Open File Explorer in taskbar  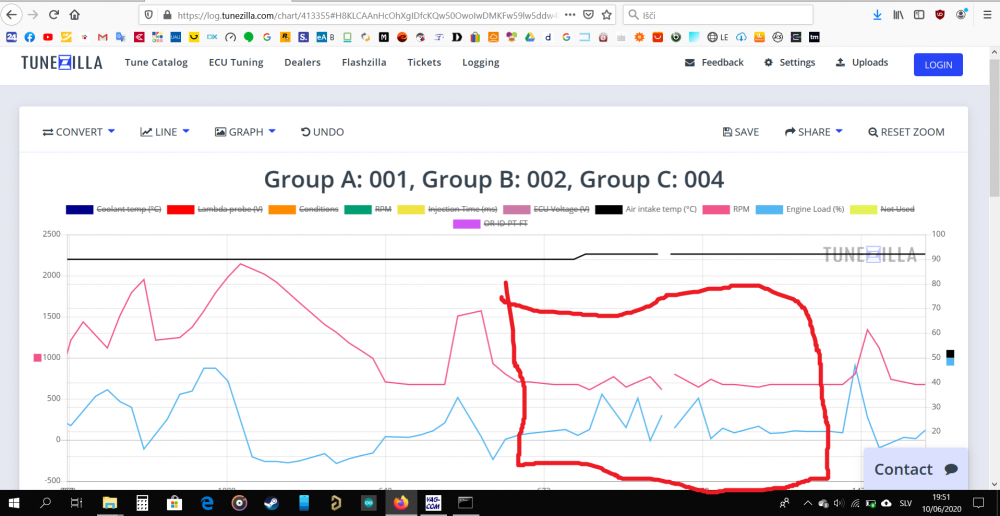pyautogui.click(x=110, y=503)
